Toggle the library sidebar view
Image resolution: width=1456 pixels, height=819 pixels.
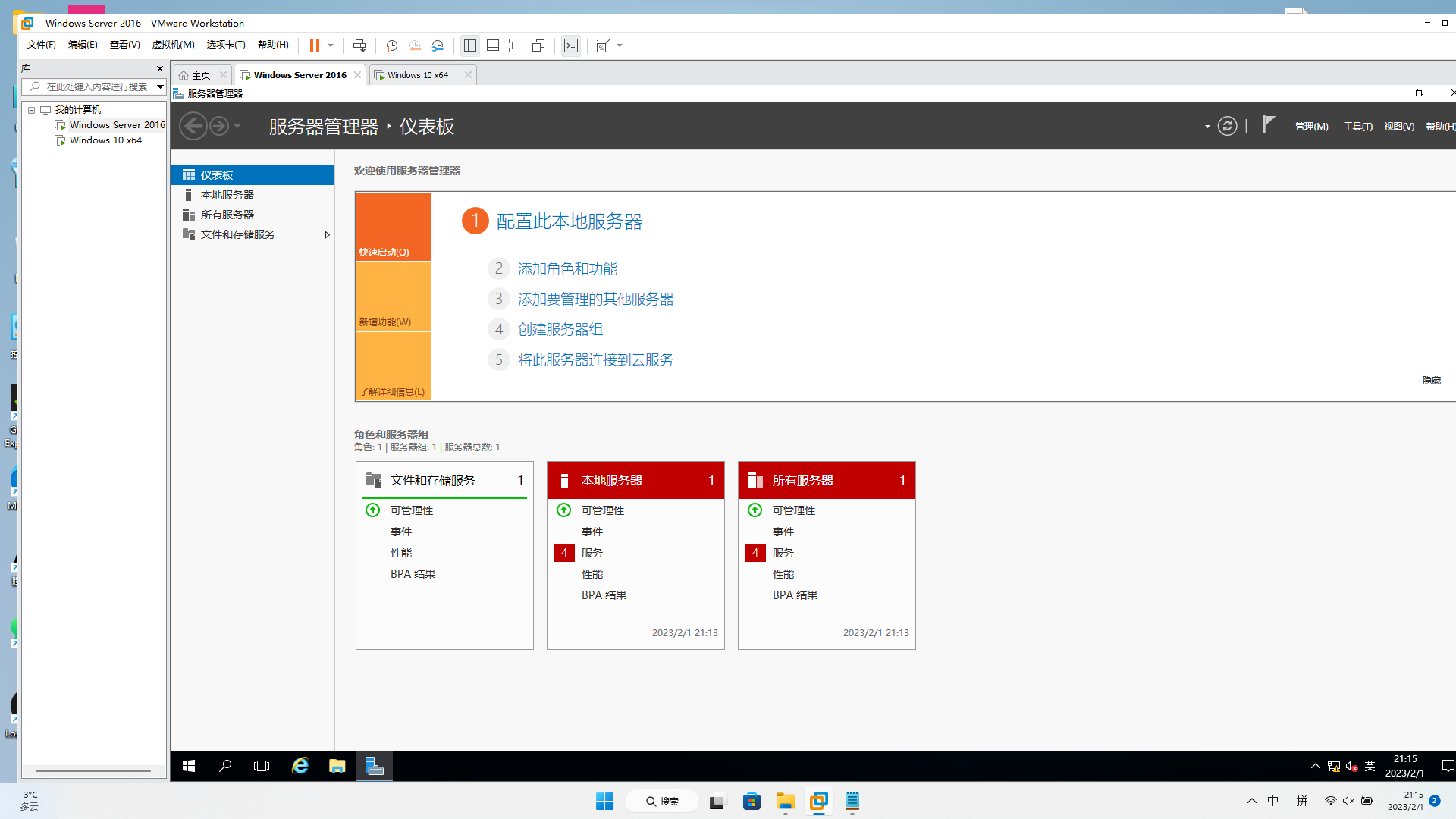470,45
